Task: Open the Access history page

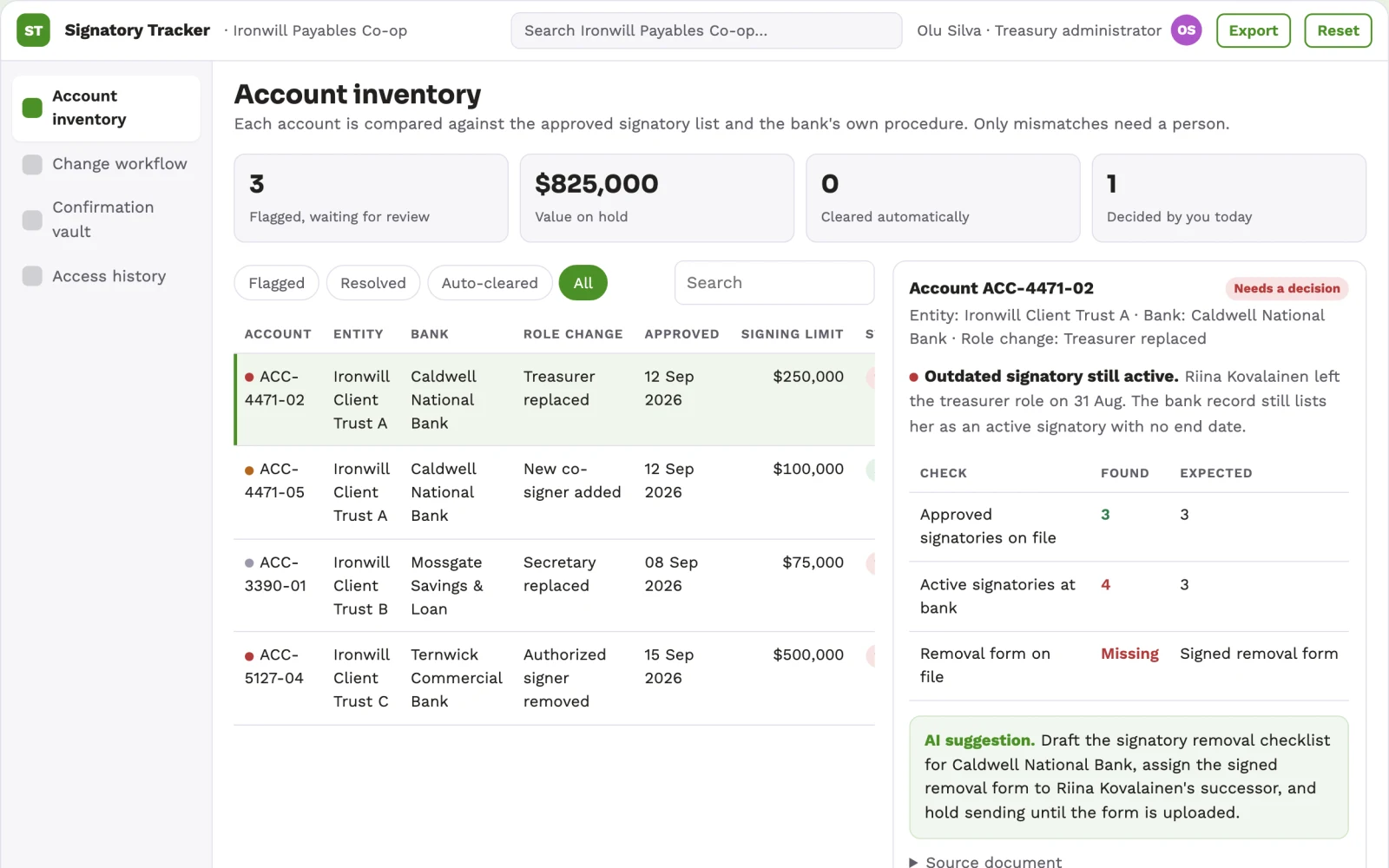Action: point(106,276)
